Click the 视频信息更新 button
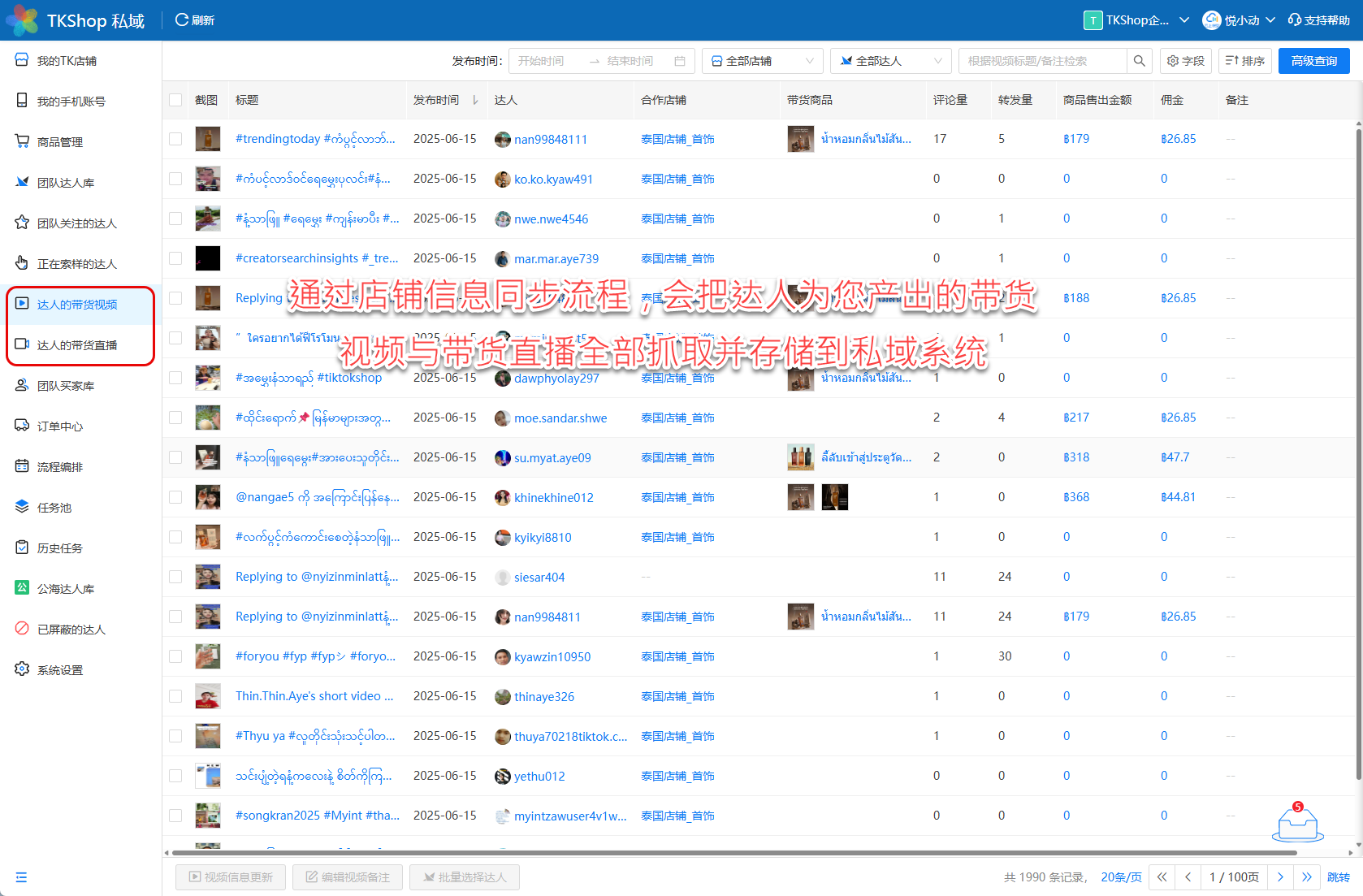 [231, 877]
